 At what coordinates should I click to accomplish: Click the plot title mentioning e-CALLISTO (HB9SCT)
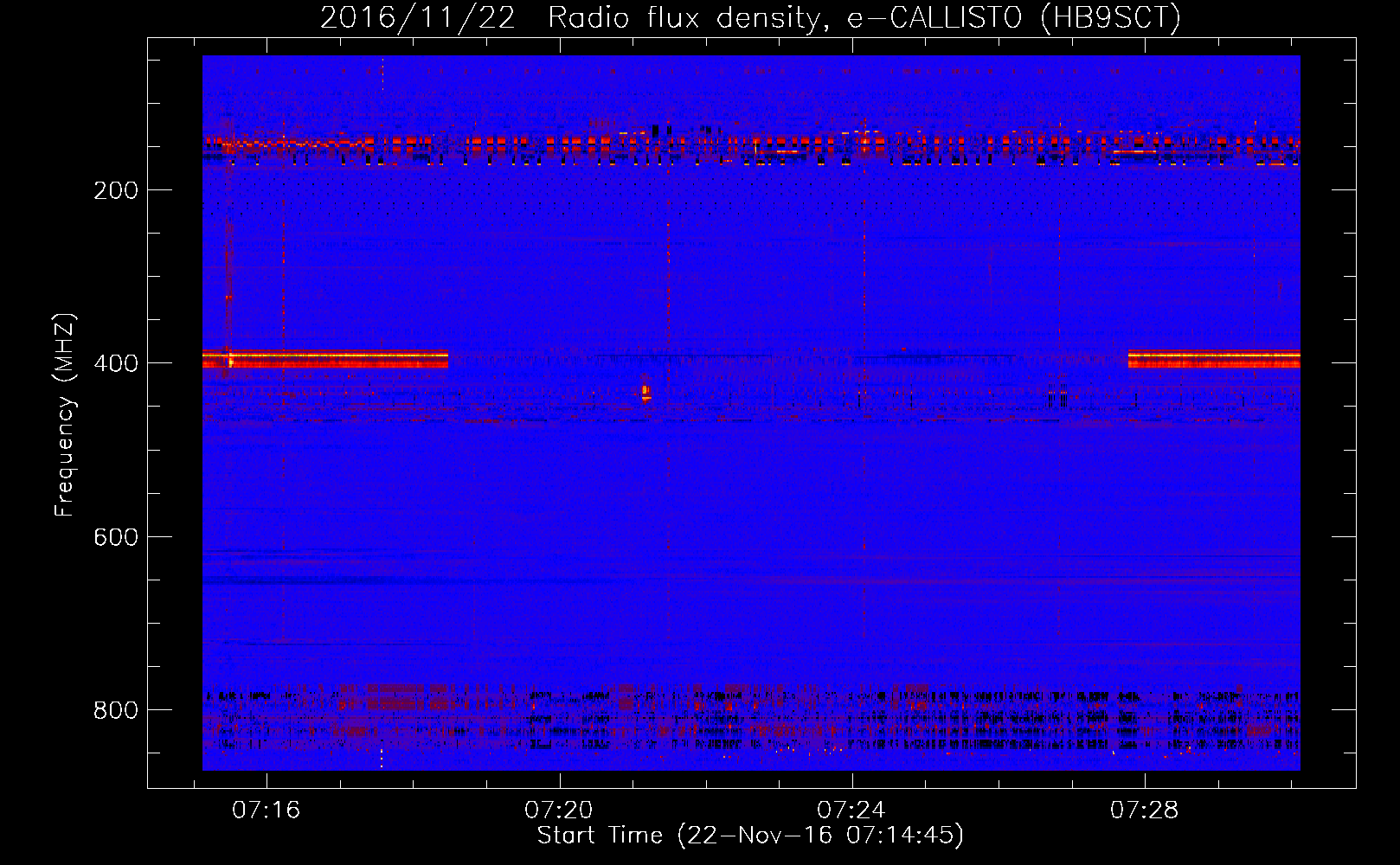click(x=750, y=17)
